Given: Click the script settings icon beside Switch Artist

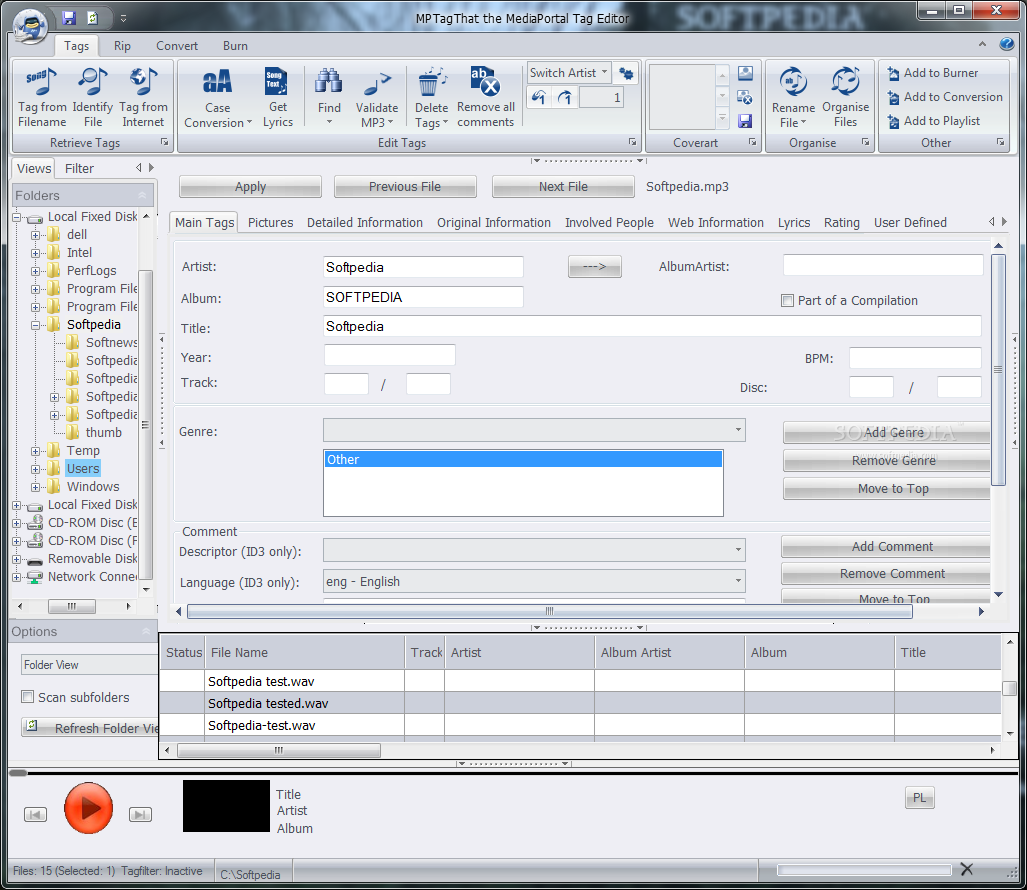Looking at the screenshot, I should click(626, 73).
